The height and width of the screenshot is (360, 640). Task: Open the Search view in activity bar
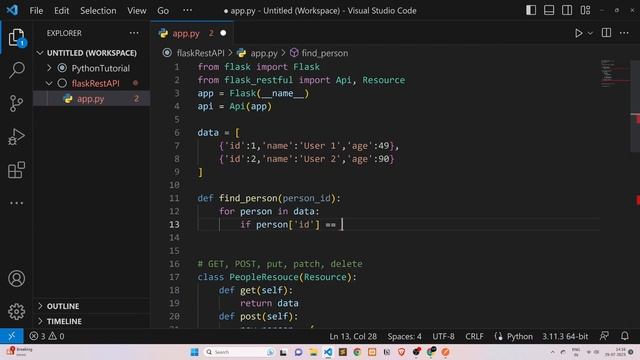(x=16, y=70)
